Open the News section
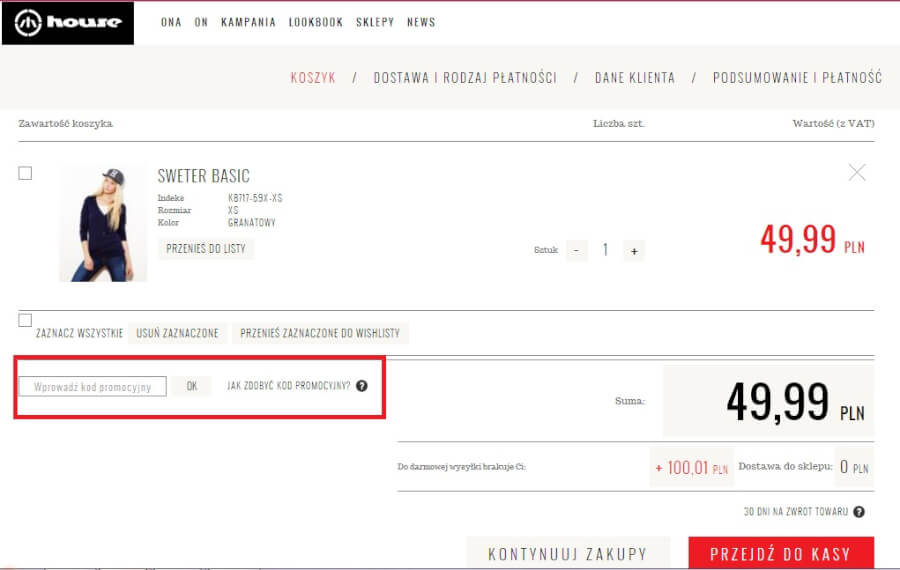 coord(421,22)
